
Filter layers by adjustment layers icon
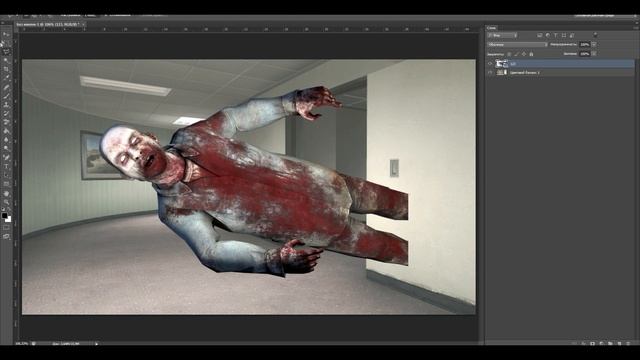coord(548,36)
